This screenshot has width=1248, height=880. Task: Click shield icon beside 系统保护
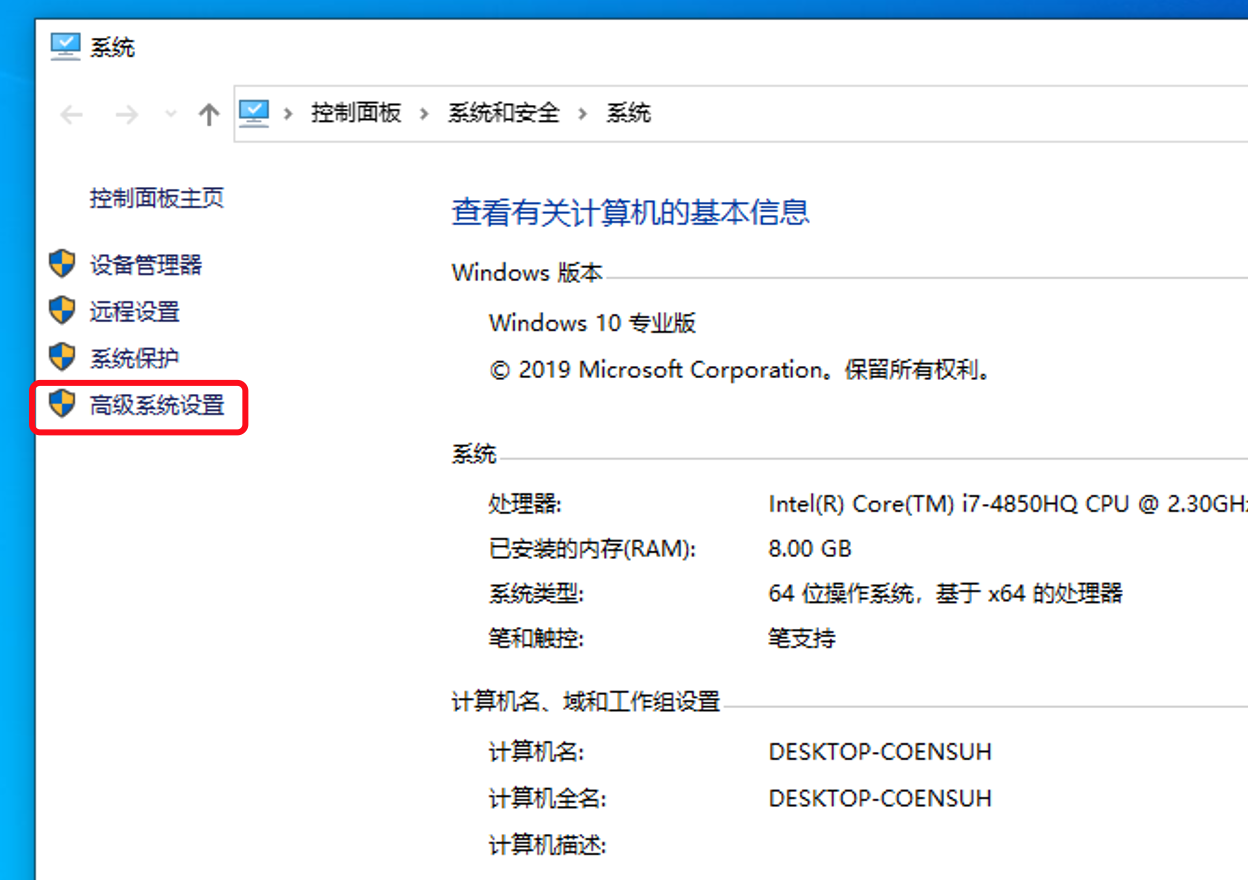click(x=62, y=357)
